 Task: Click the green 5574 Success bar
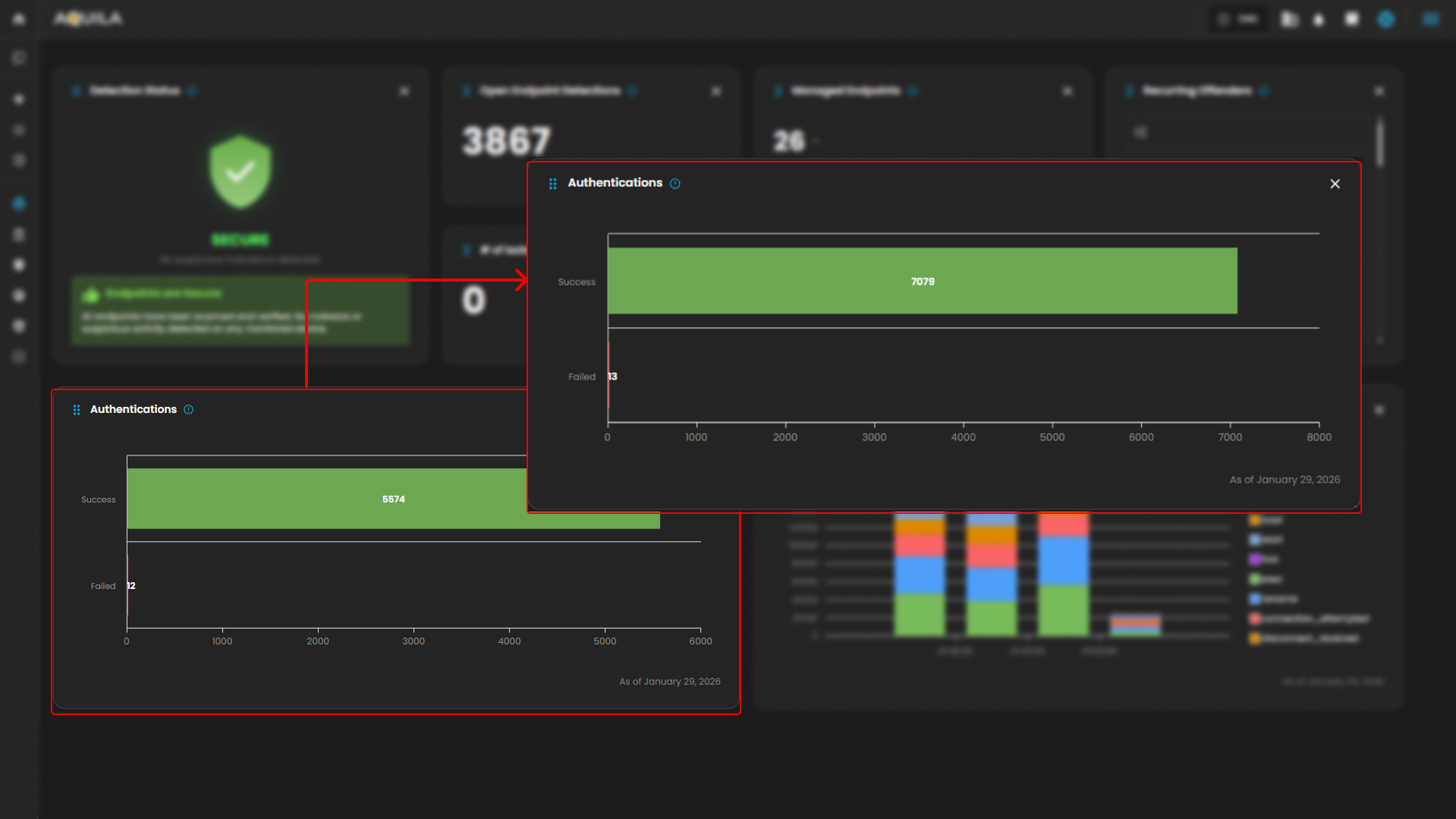click(326, 499)
